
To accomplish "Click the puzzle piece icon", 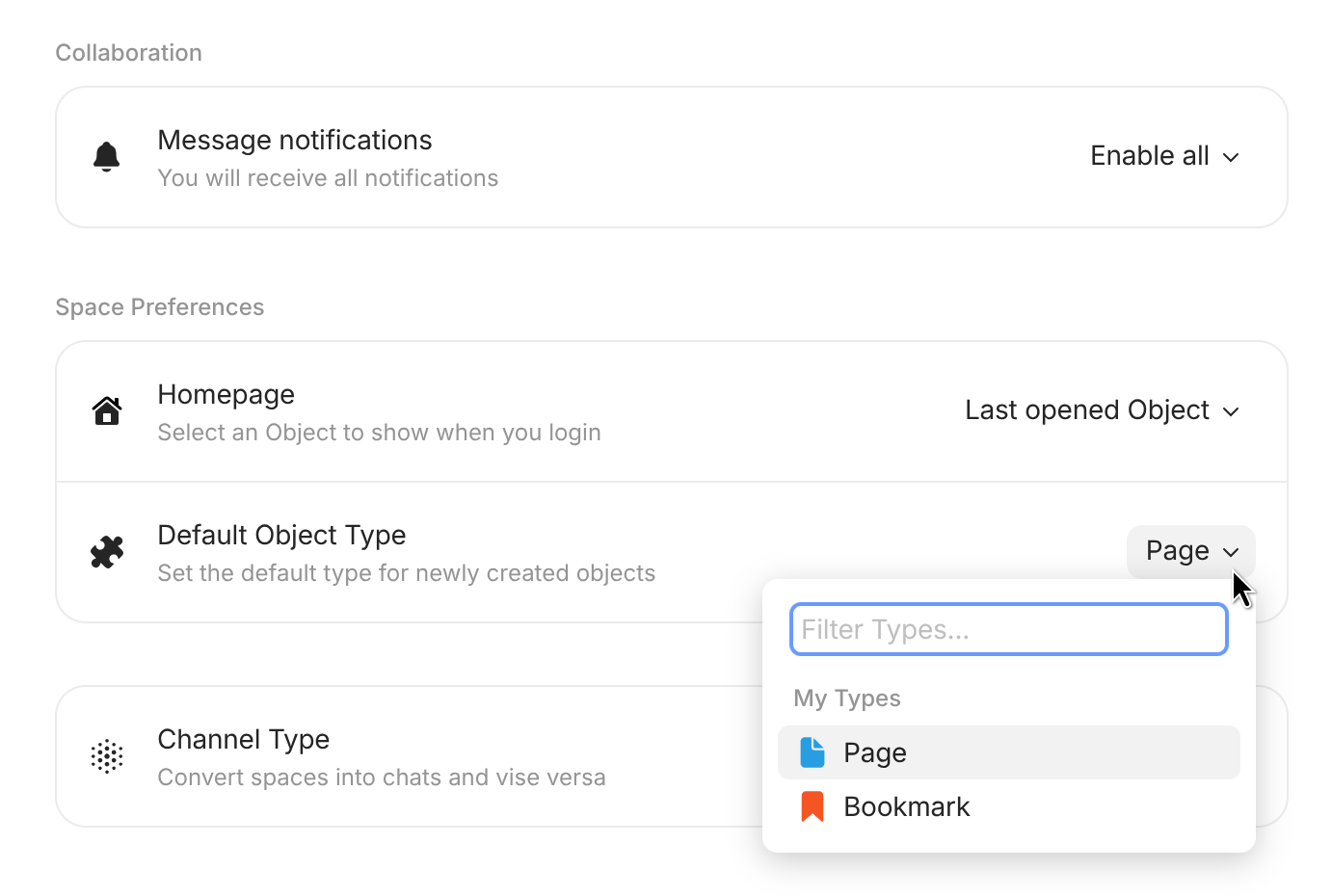I will pos(107,552).
